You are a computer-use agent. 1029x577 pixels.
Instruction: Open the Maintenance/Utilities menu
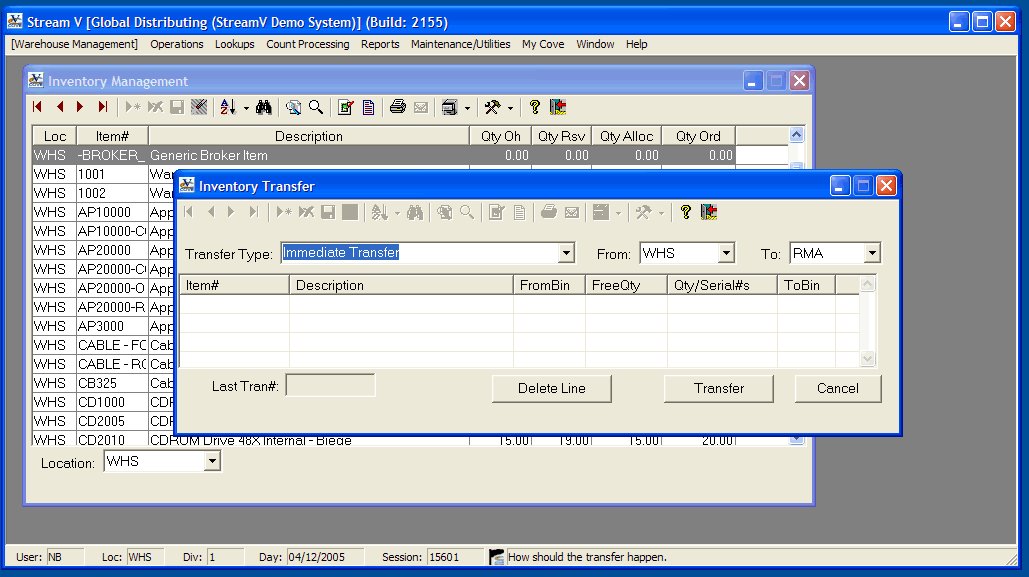pyautogui.click(x=460, y=44)
